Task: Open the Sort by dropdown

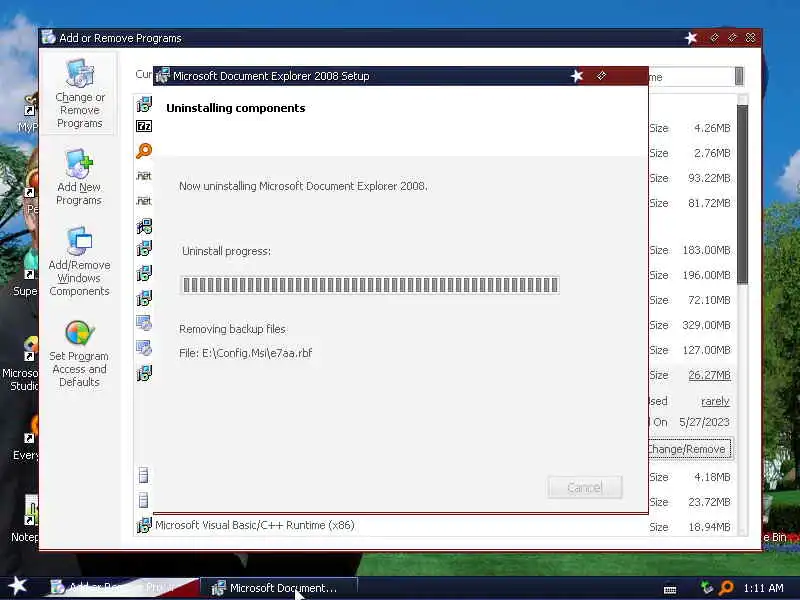Action: click(739, 77)
